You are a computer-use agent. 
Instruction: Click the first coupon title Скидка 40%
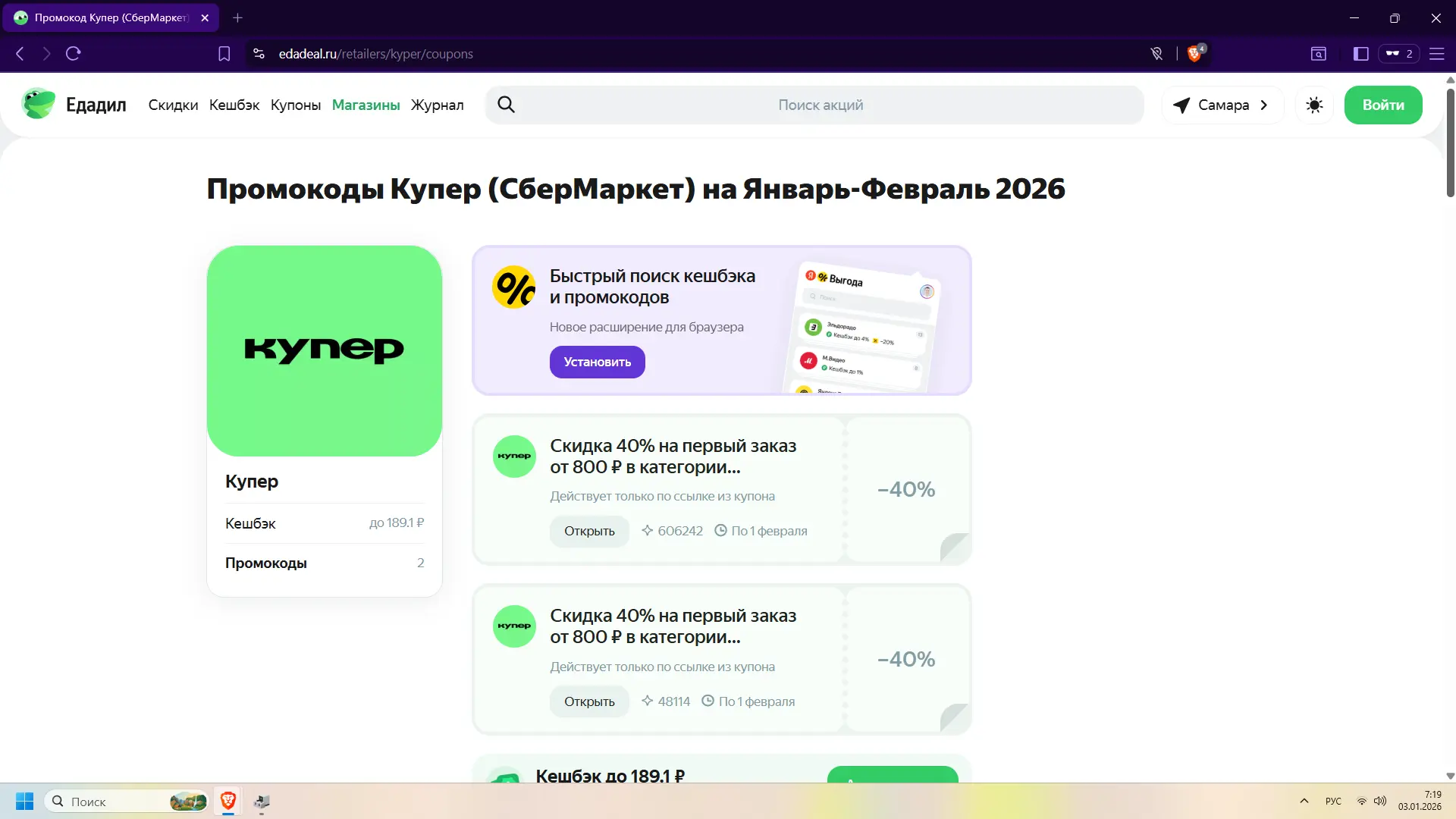(673, 457)
